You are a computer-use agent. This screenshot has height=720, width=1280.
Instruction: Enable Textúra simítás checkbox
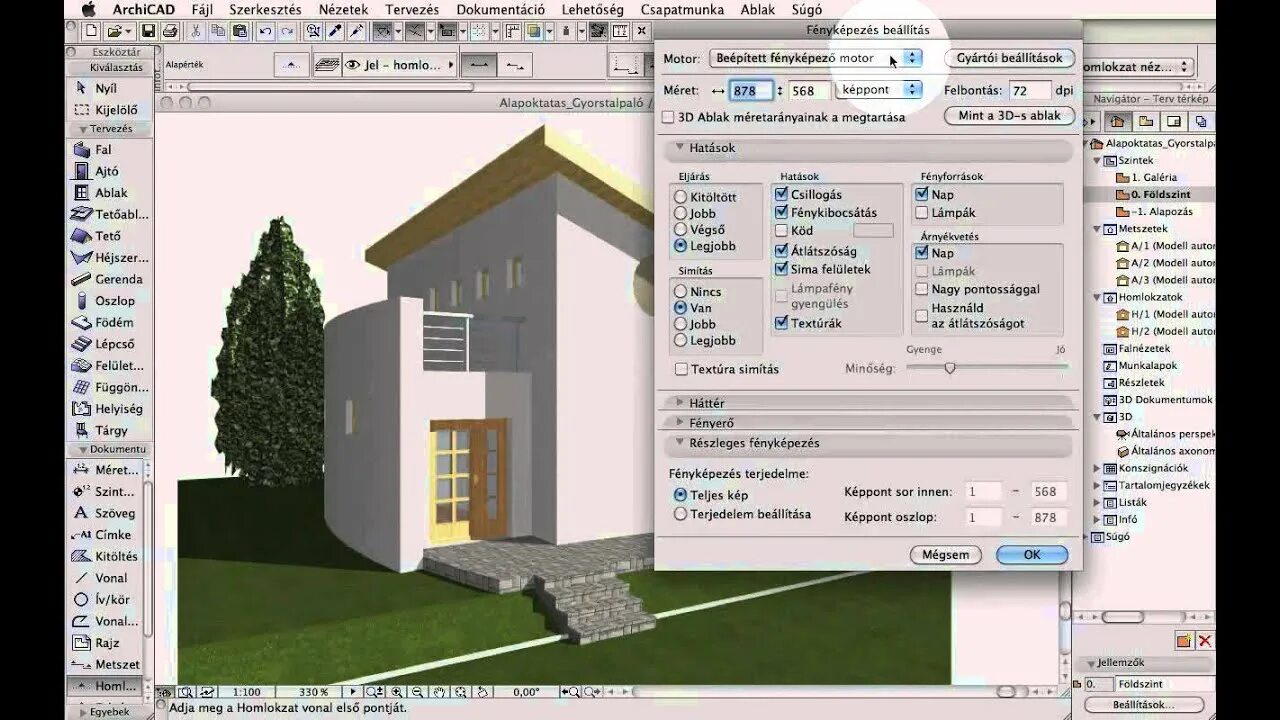click(681, 369)
